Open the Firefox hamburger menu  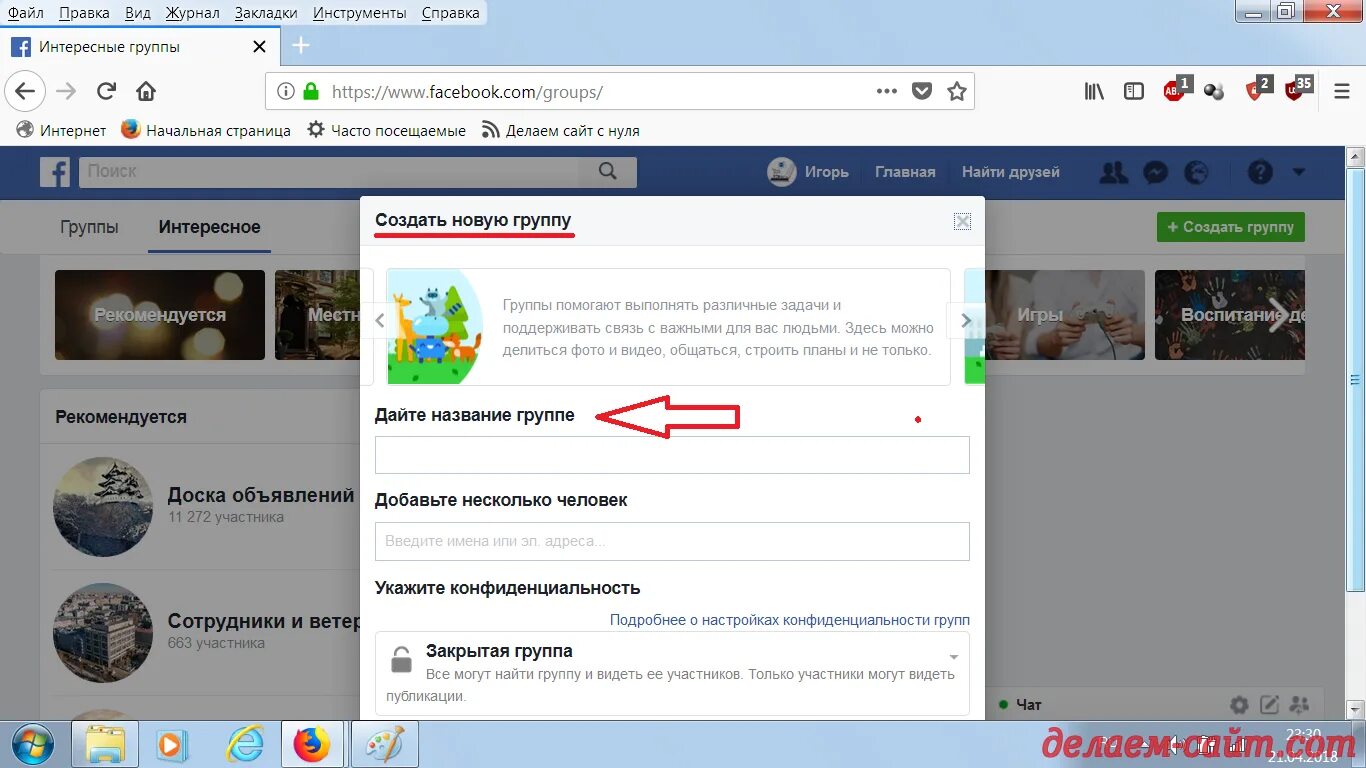click(1342, 91)
